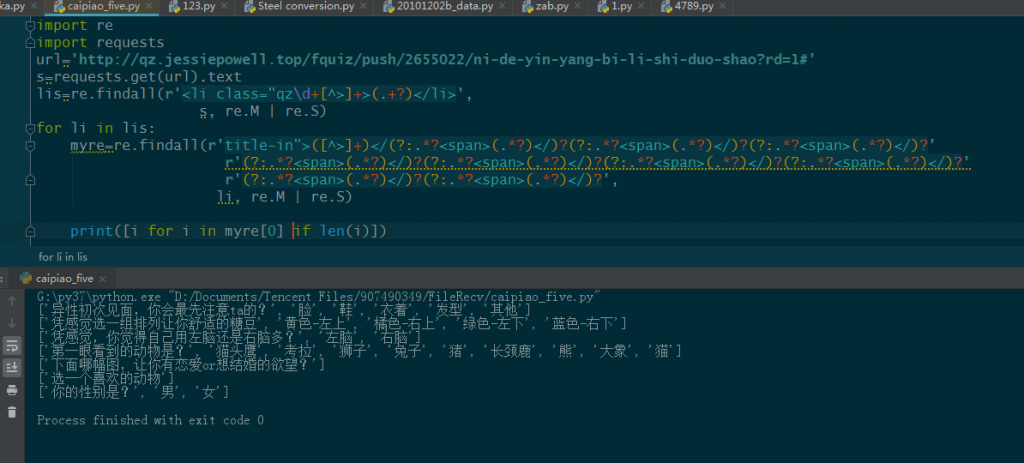Collapse the 'for li in lis' block

[30, 128]
